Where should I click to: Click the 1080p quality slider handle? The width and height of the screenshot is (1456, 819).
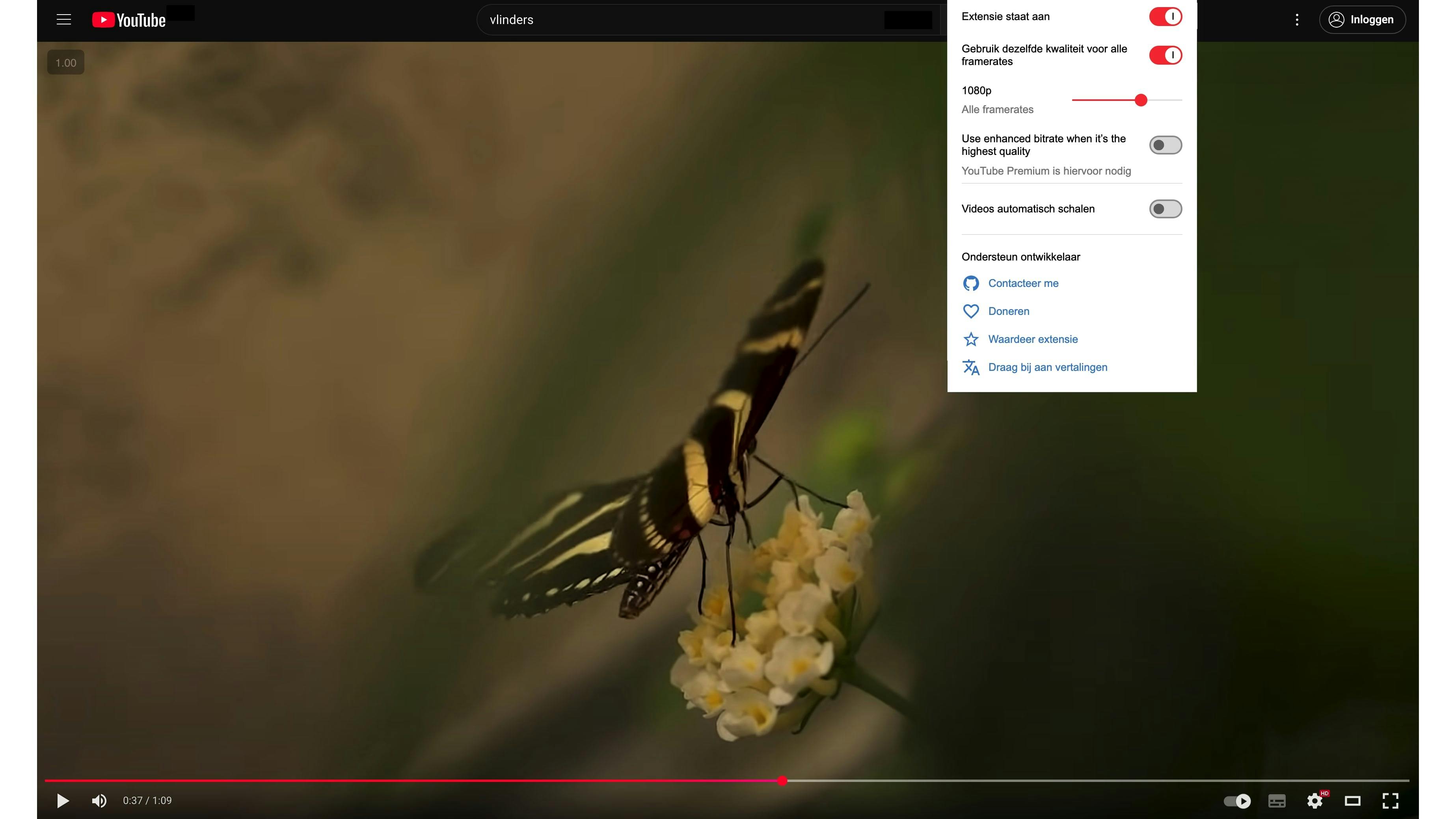pos(1141,100)
